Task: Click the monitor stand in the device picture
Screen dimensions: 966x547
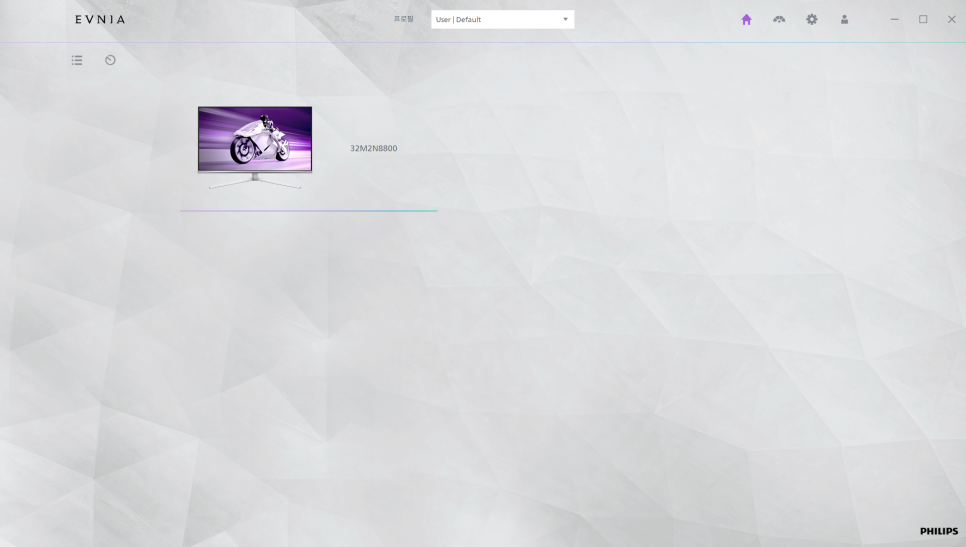Action: coord(255,182)
